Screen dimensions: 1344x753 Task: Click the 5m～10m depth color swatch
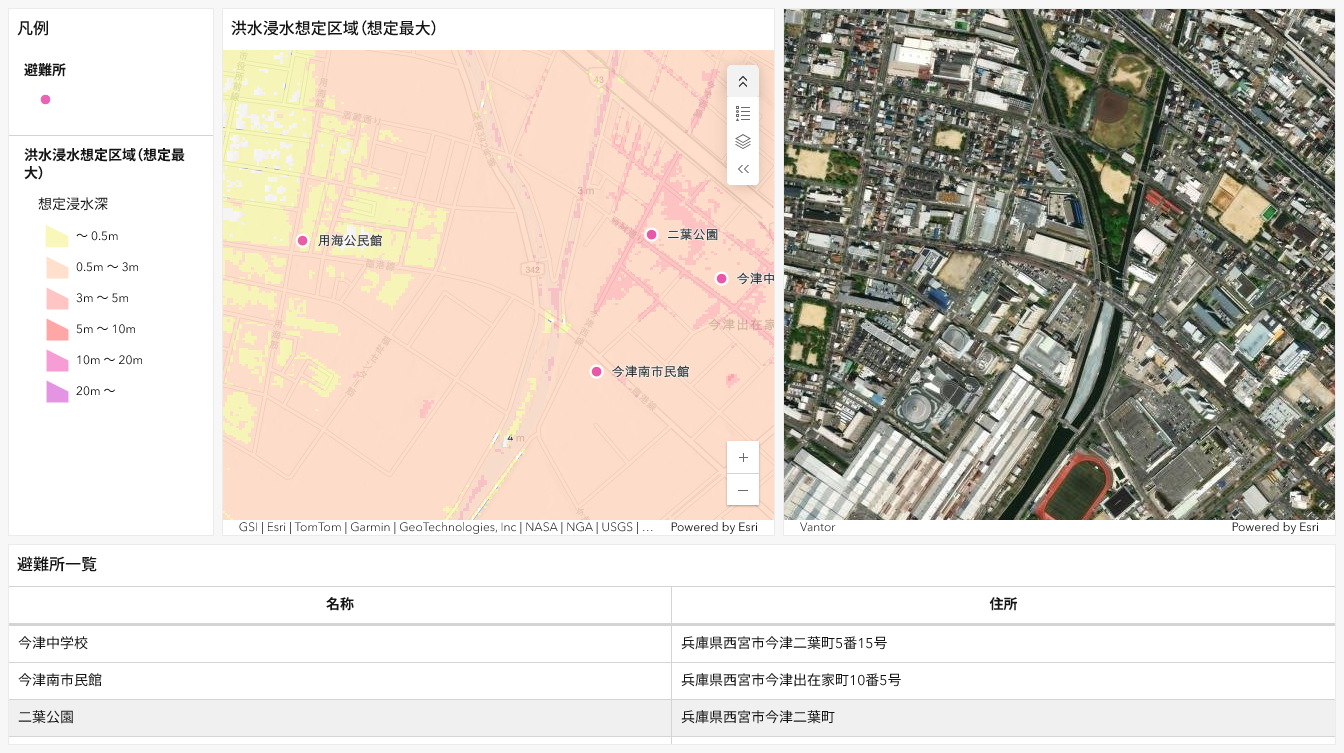click(x=55, y=328)
